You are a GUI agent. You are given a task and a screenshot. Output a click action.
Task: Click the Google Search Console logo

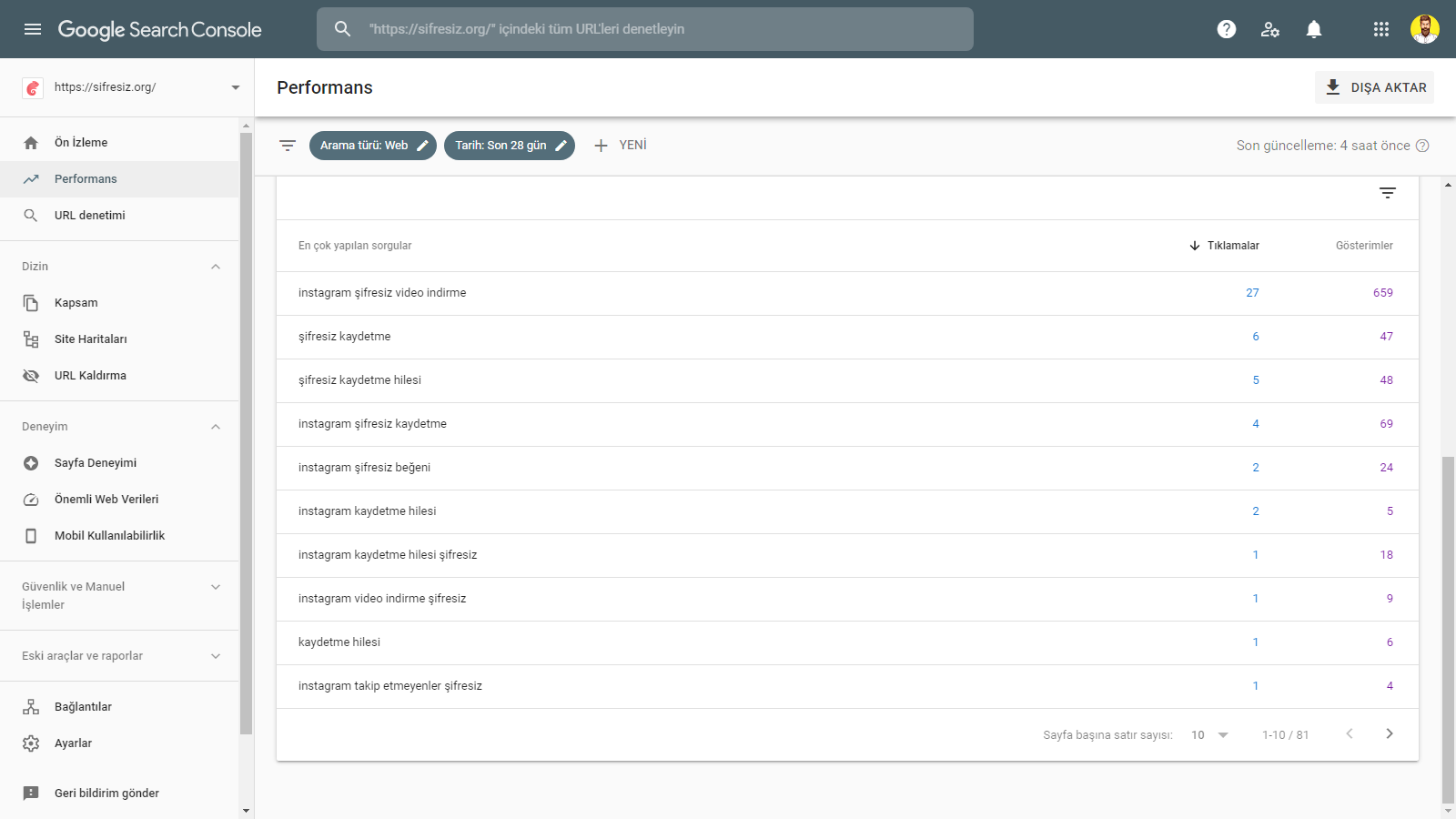click(x=160, y=29)
